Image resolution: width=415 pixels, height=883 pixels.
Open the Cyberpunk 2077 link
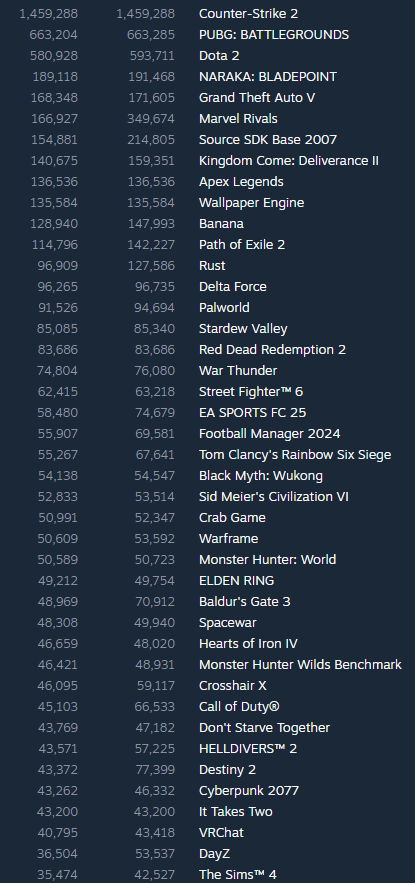point(248,791)
